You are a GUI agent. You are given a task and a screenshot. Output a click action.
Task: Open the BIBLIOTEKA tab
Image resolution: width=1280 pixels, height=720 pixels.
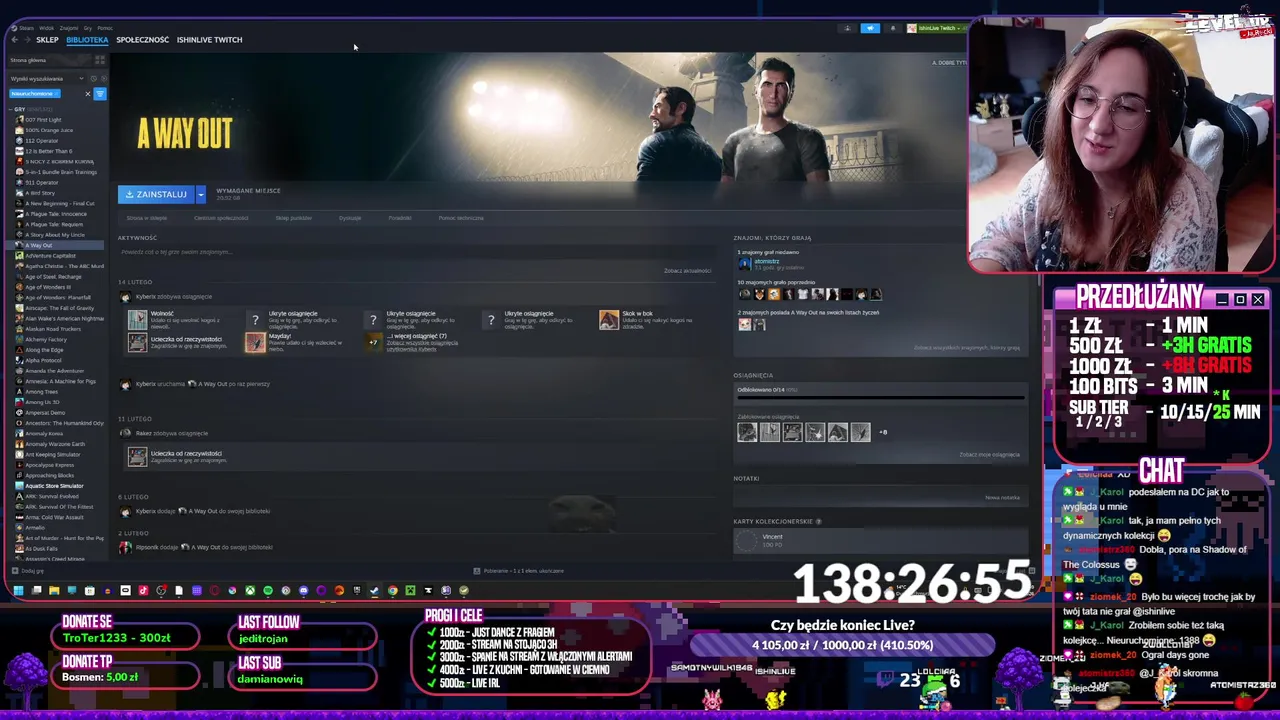(x=87, y=40)
